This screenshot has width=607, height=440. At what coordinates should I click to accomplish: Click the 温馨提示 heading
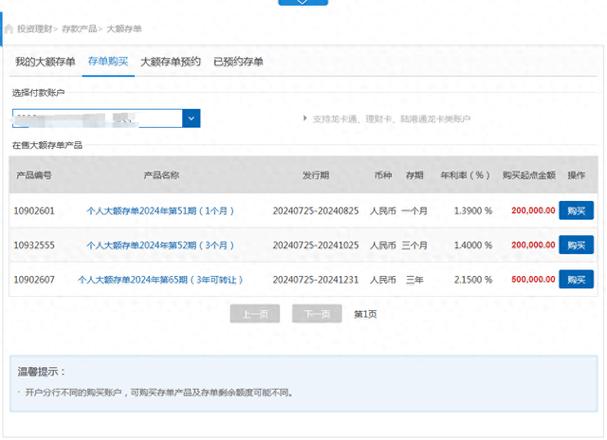click(x=41, y=372)
